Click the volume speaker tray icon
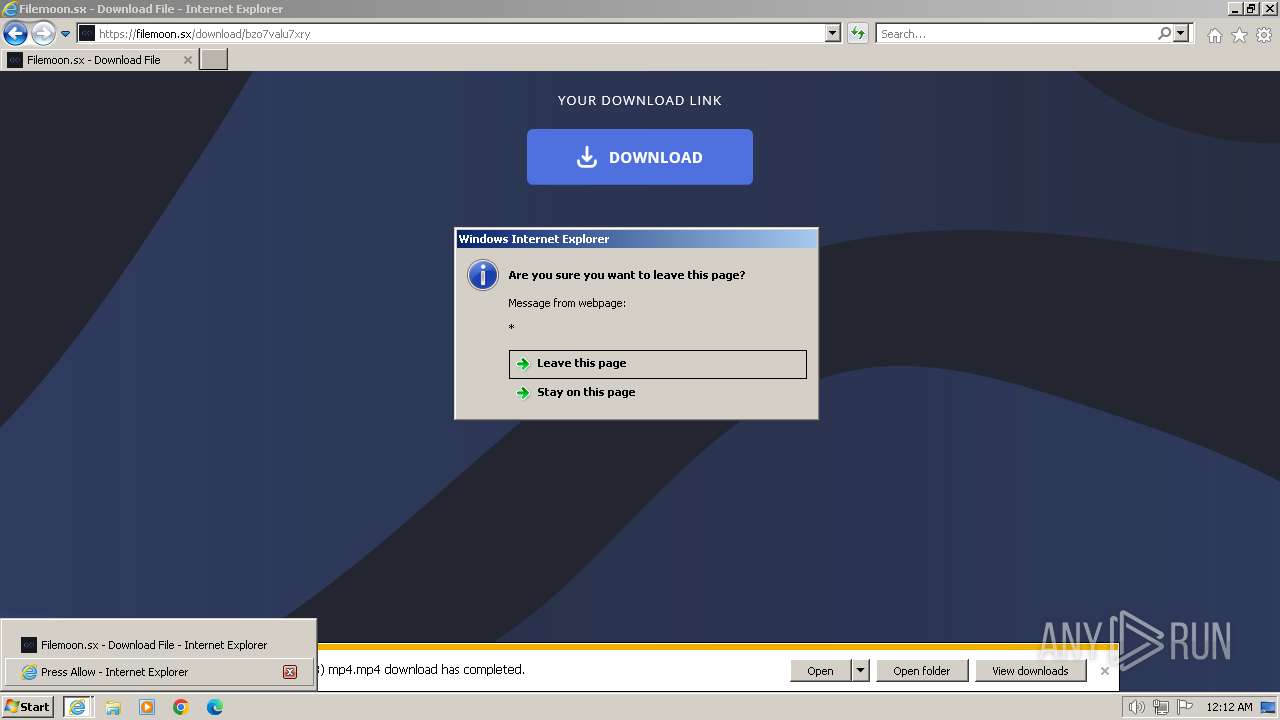The width and height of the screenshot is (1280, 720). click(1137, 707)
